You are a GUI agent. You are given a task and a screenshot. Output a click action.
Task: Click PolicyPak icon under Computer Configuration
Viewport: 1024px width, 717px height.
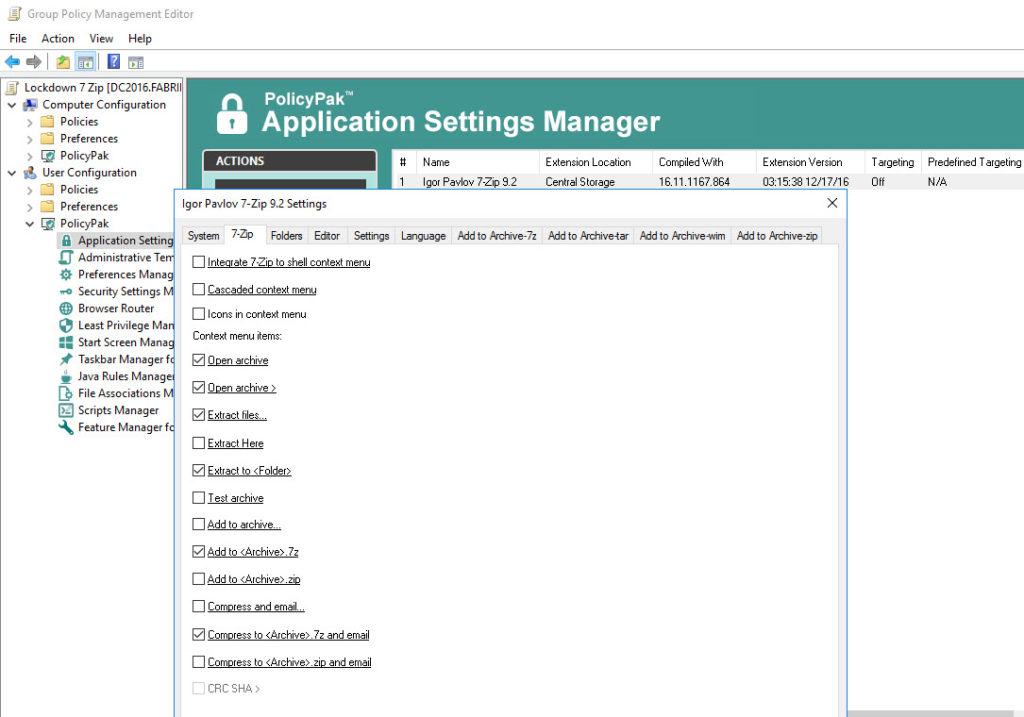[48, 155]
